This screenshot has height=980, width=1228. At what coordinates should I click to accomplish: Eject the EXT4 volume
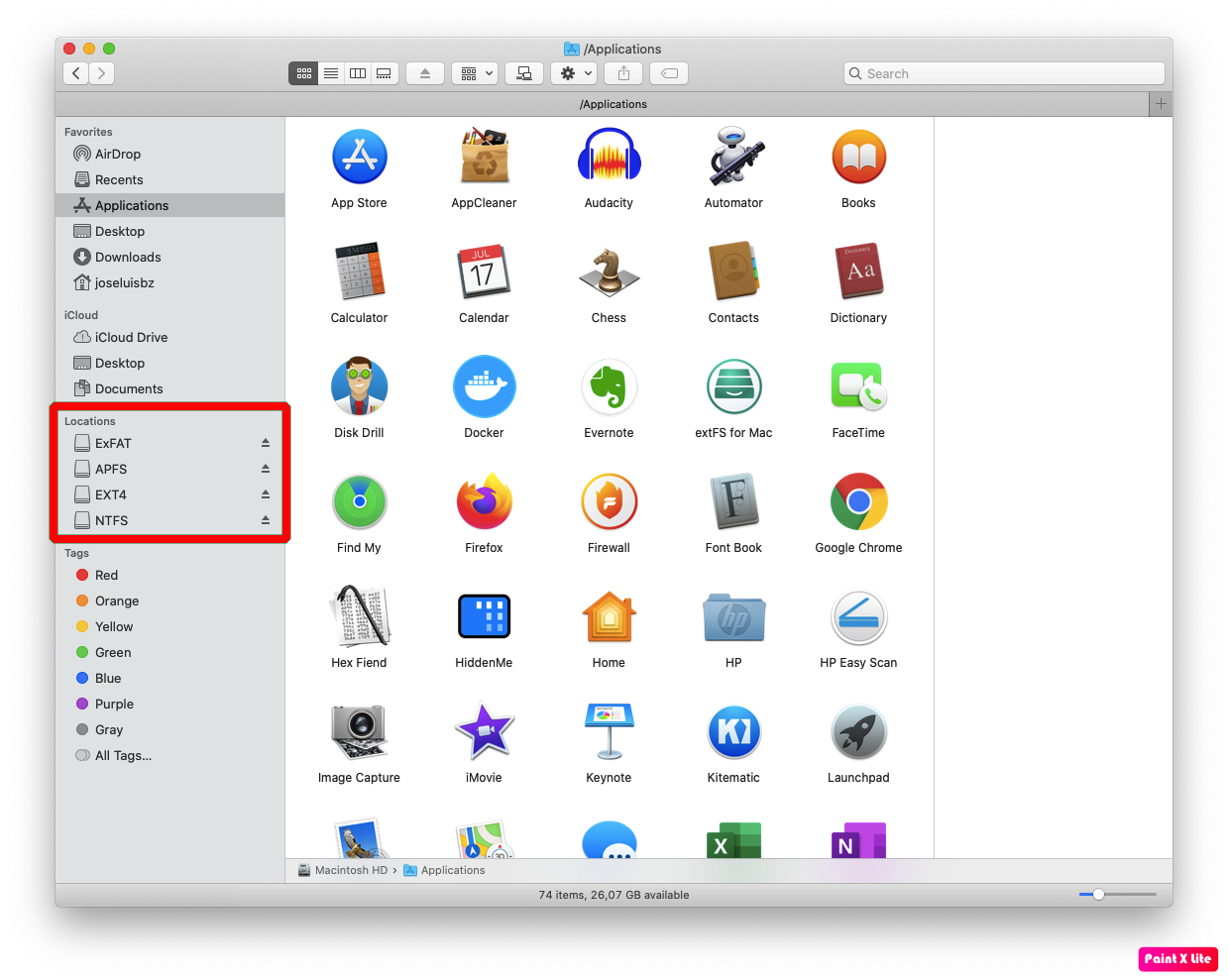click(x=266, y=494)
